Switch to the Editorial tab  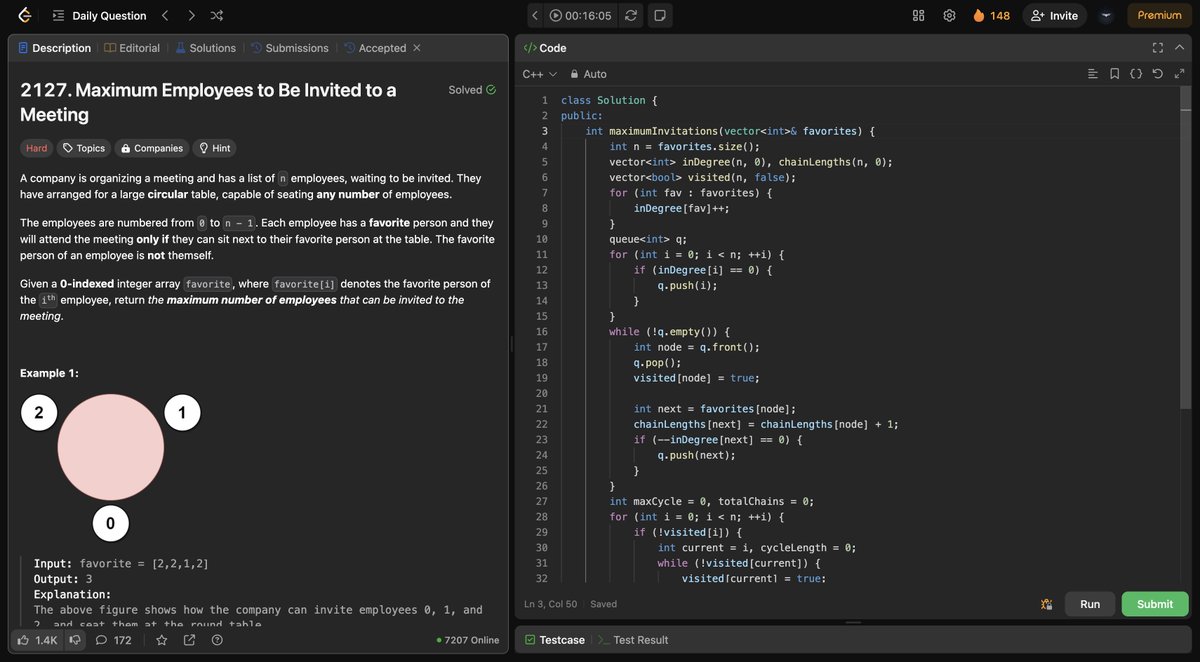tap(131, 47)
